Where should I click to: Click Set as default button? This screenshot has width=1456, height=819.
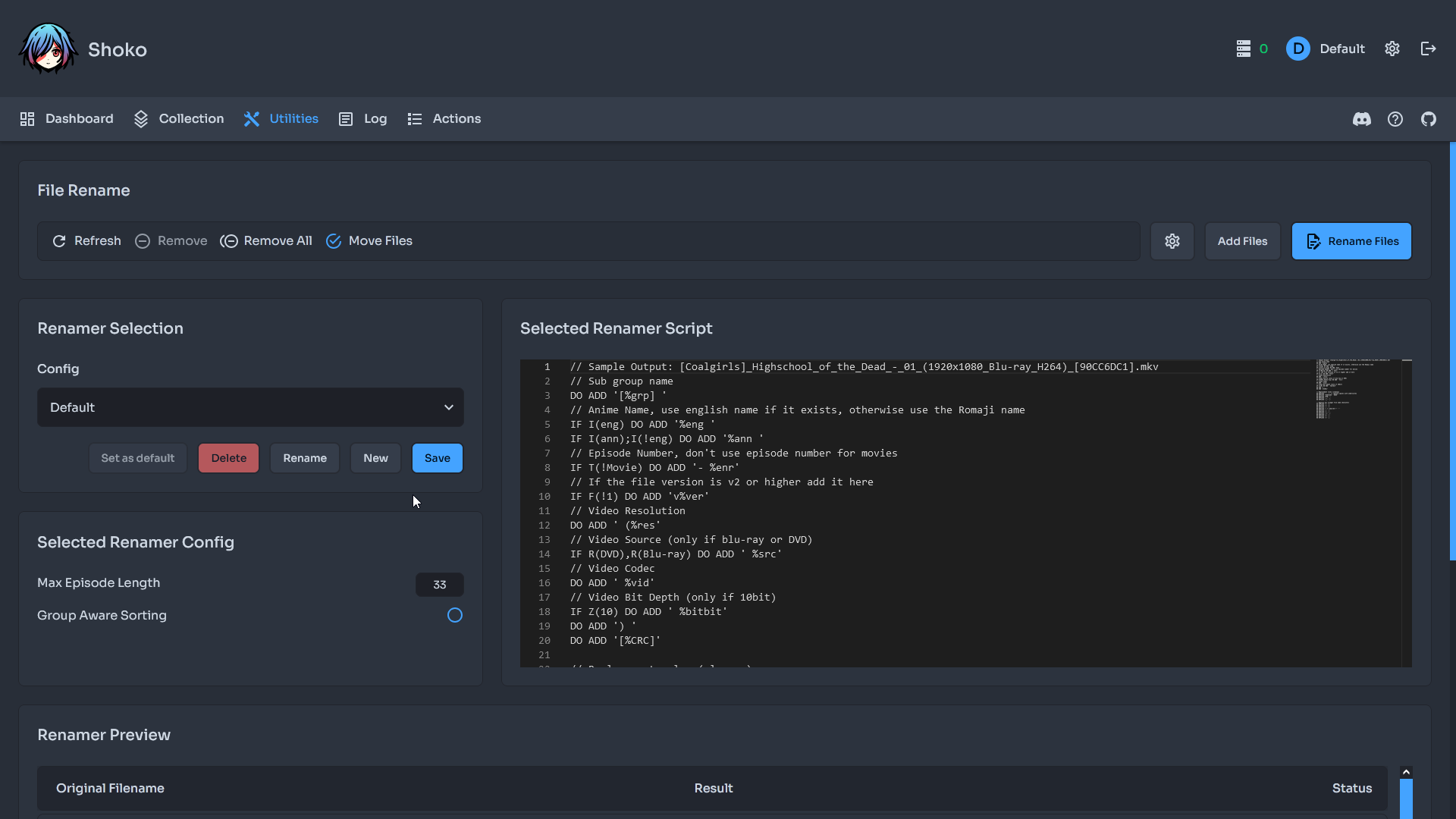click(137, 458)
